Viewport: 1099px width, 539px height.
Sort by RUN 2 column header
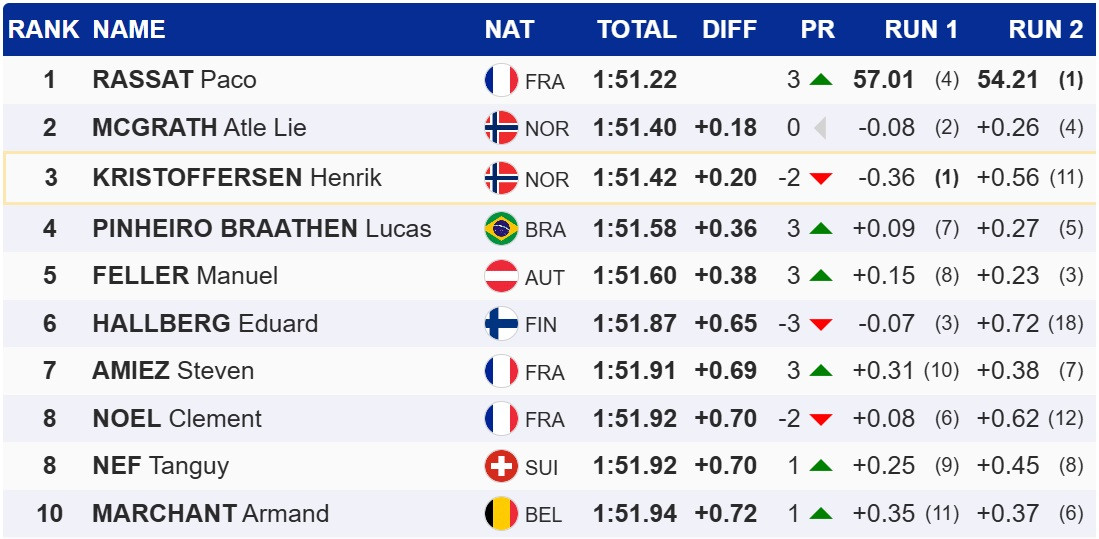click(1045, 30)
